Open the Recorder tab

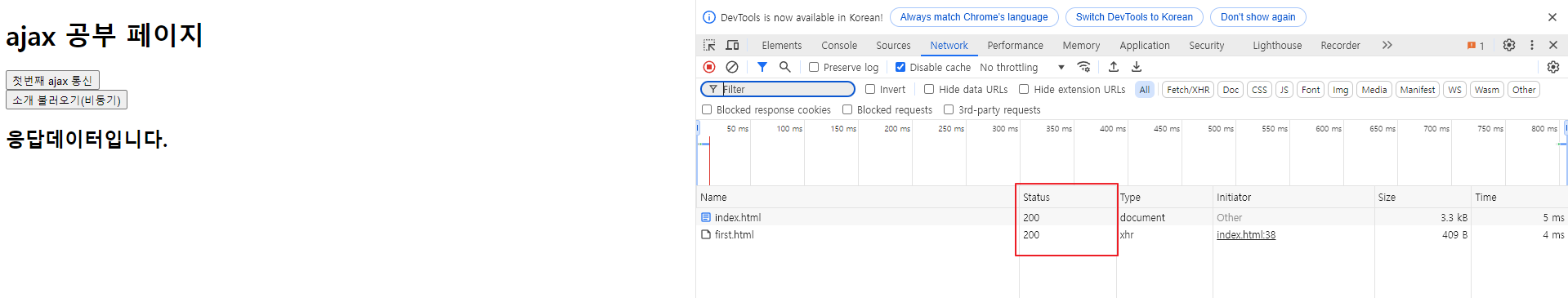[1340, 46]
